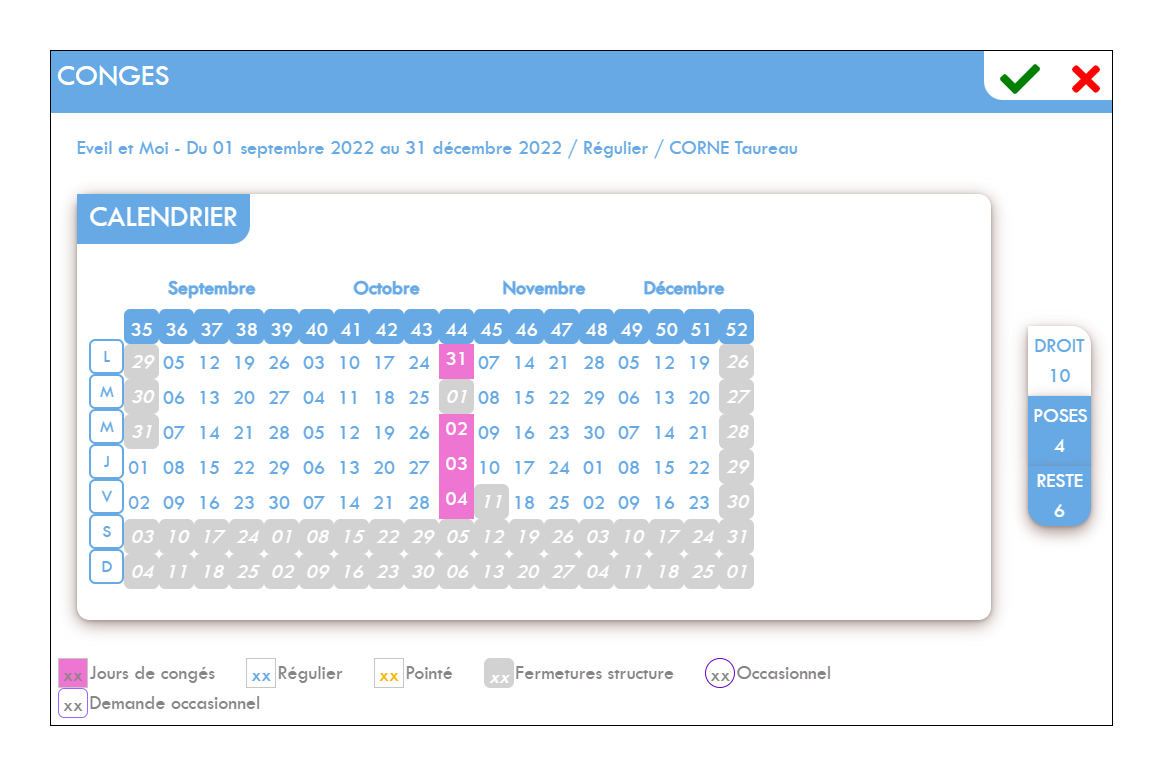The image size is (1163, 776).
Task: Click the Demande occasionnel legend swatch
Action: point(73,703)
